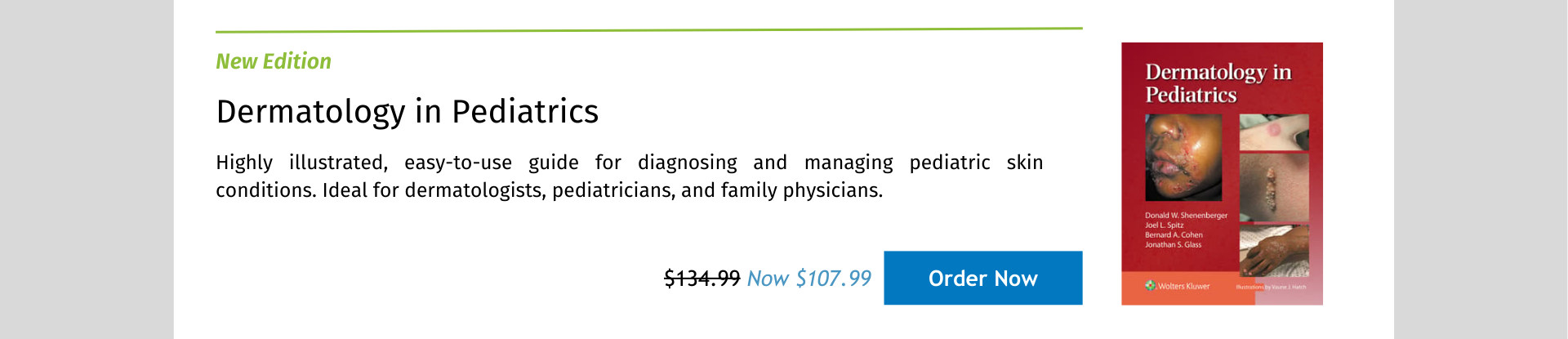Click author Joel L. Spitz on cover

[1164, 225]
